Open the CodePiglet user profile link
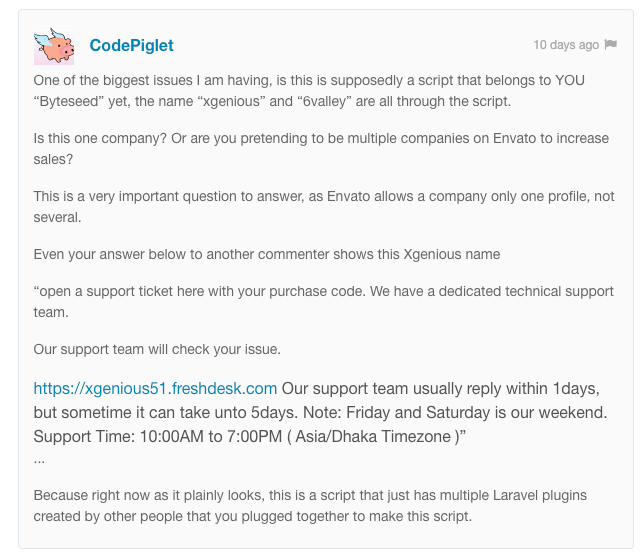The width and height of the screenshot is (643, 559). 132,45
